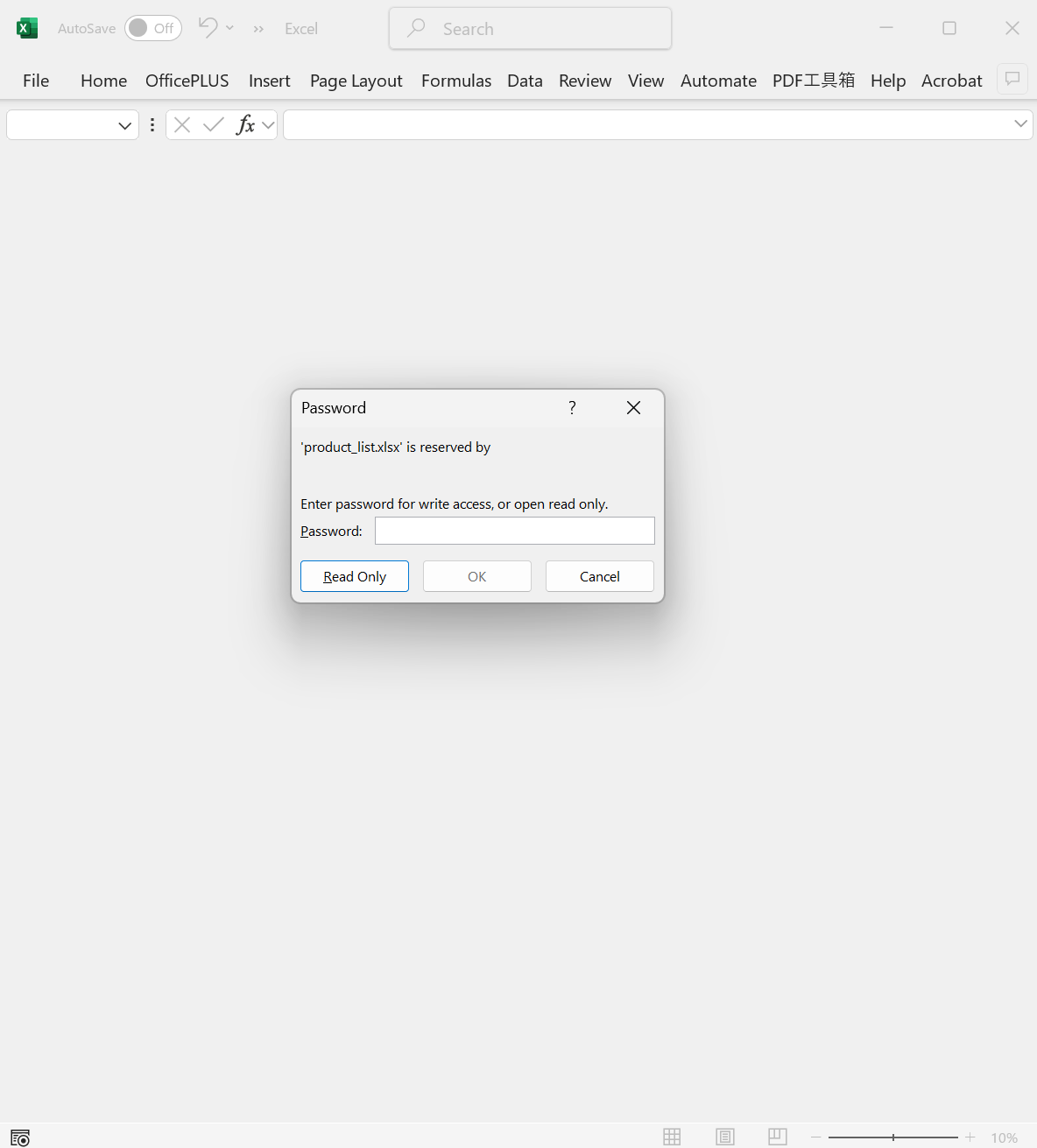Open the Page Layout ribbon tab
This screenshot has width=1037, height=1148.
356,81
